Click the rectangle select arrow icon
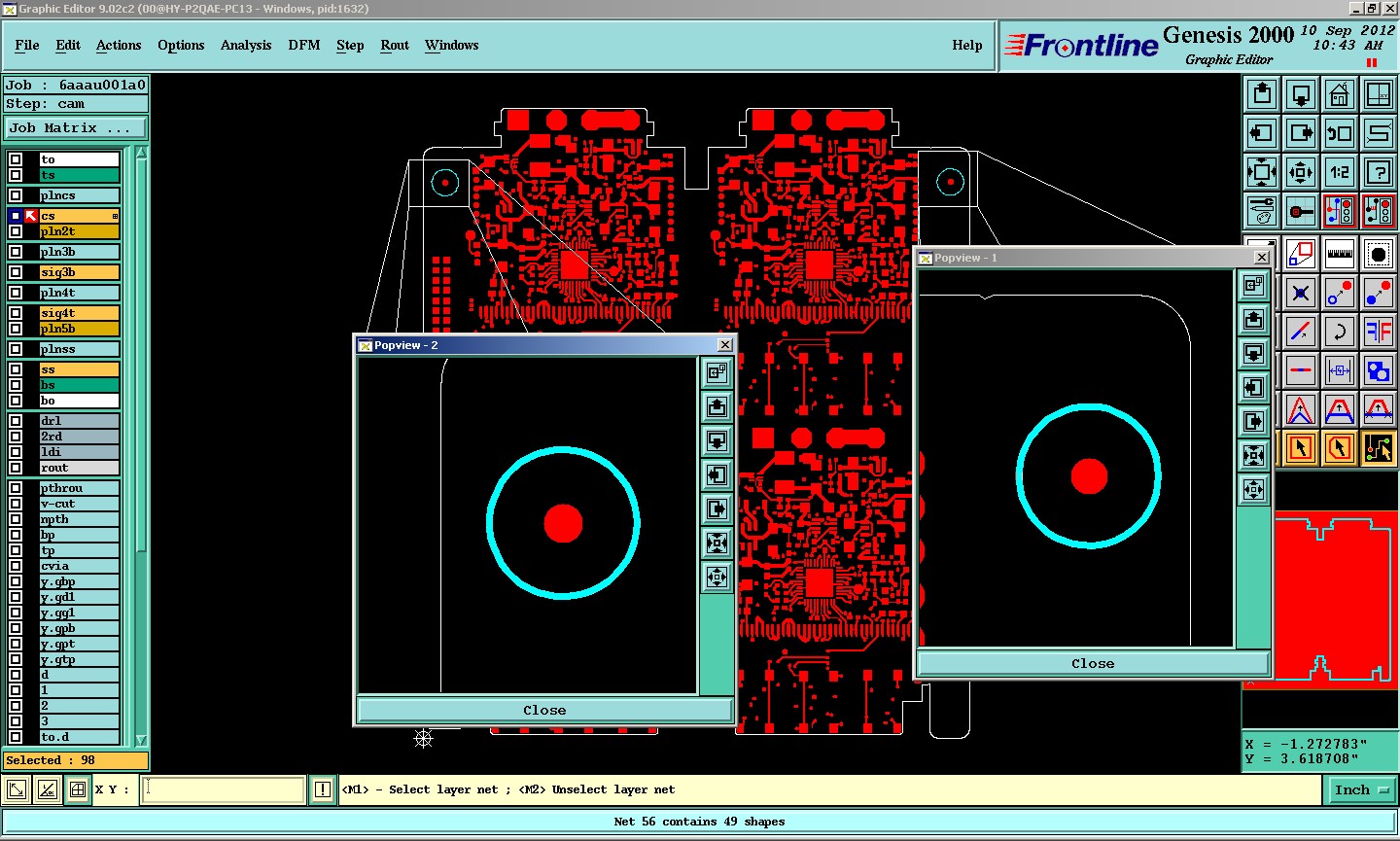1400x841 pixels. 1301,448
